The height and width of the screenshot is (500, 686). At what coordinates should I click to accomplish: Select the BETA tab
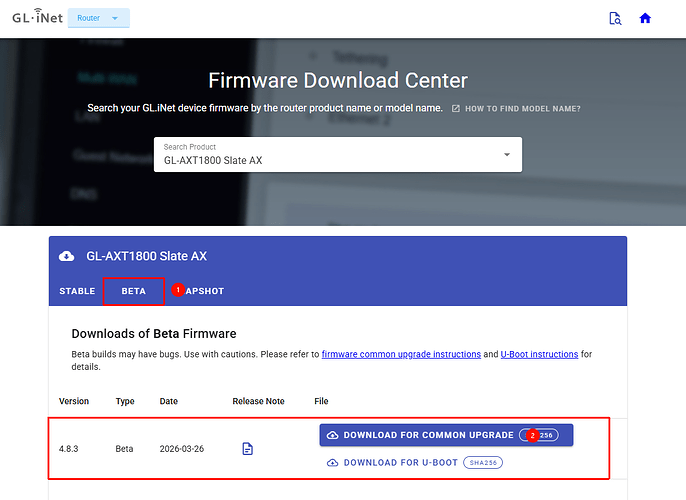click(x=133, y=291)
